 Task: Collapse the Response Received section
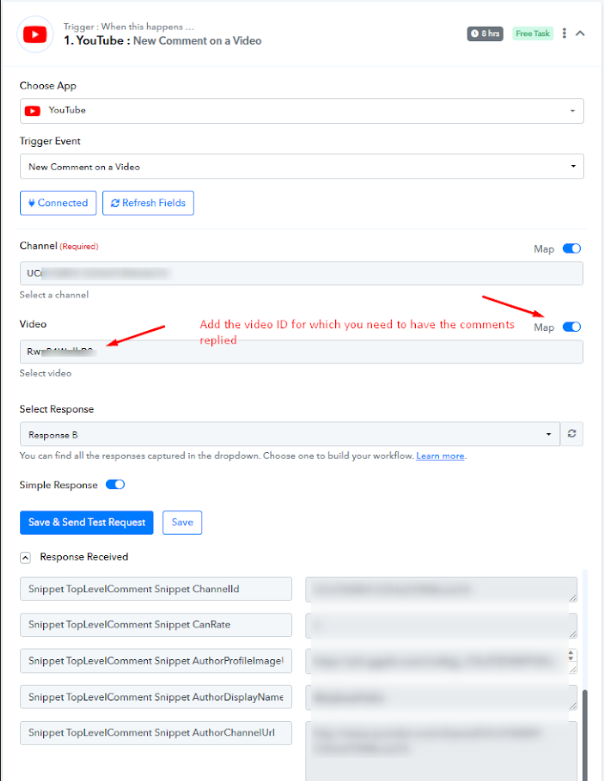25,557
